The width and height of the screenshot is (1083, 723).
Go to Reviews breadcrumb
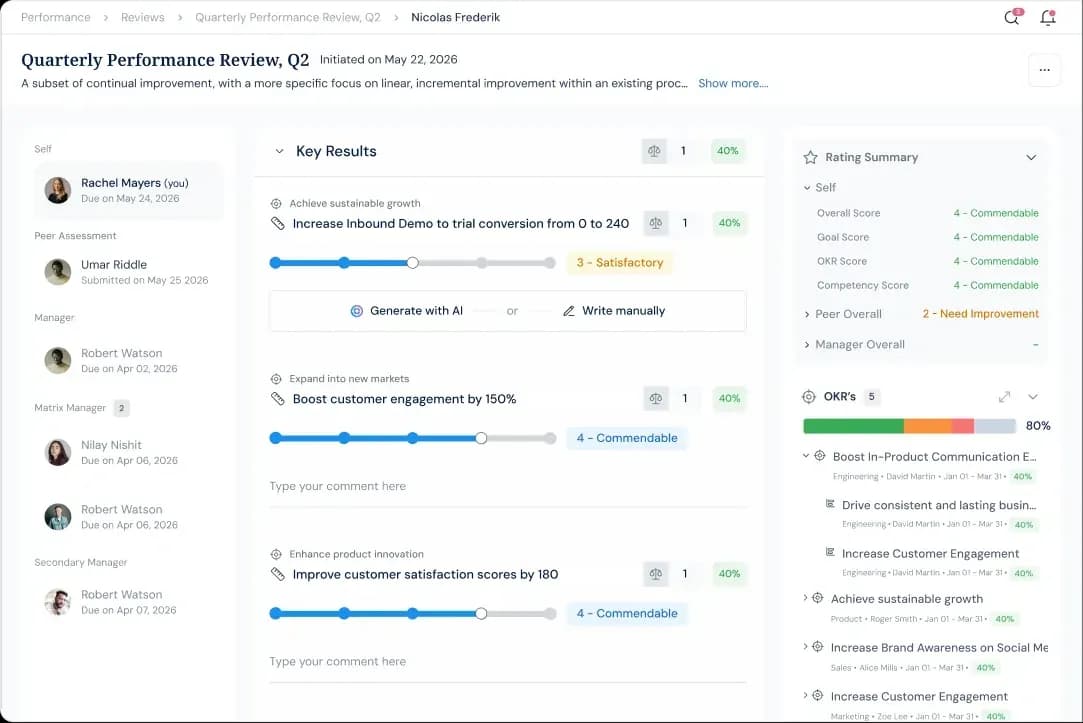point(142,17)
